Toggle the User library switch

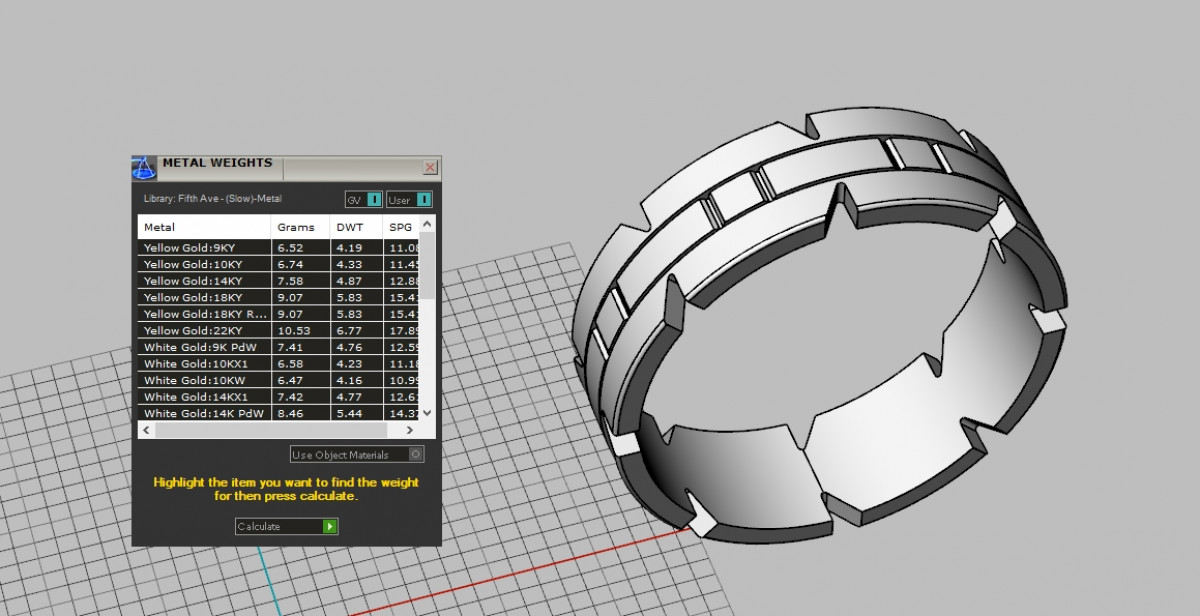click(x=423, y=199)
